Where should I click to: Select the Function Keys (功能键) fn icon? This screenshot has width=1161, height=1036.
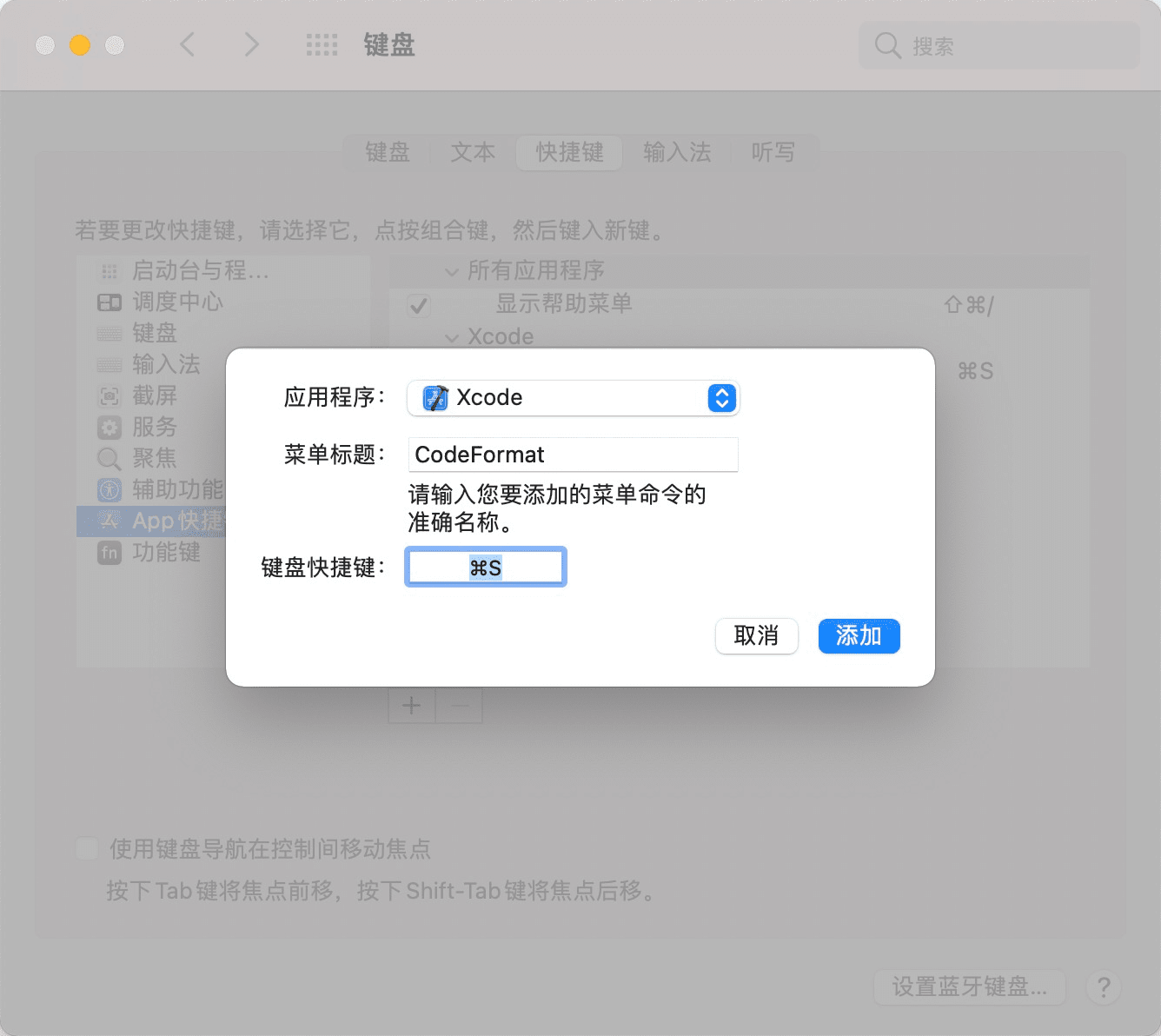click(109, 553)
